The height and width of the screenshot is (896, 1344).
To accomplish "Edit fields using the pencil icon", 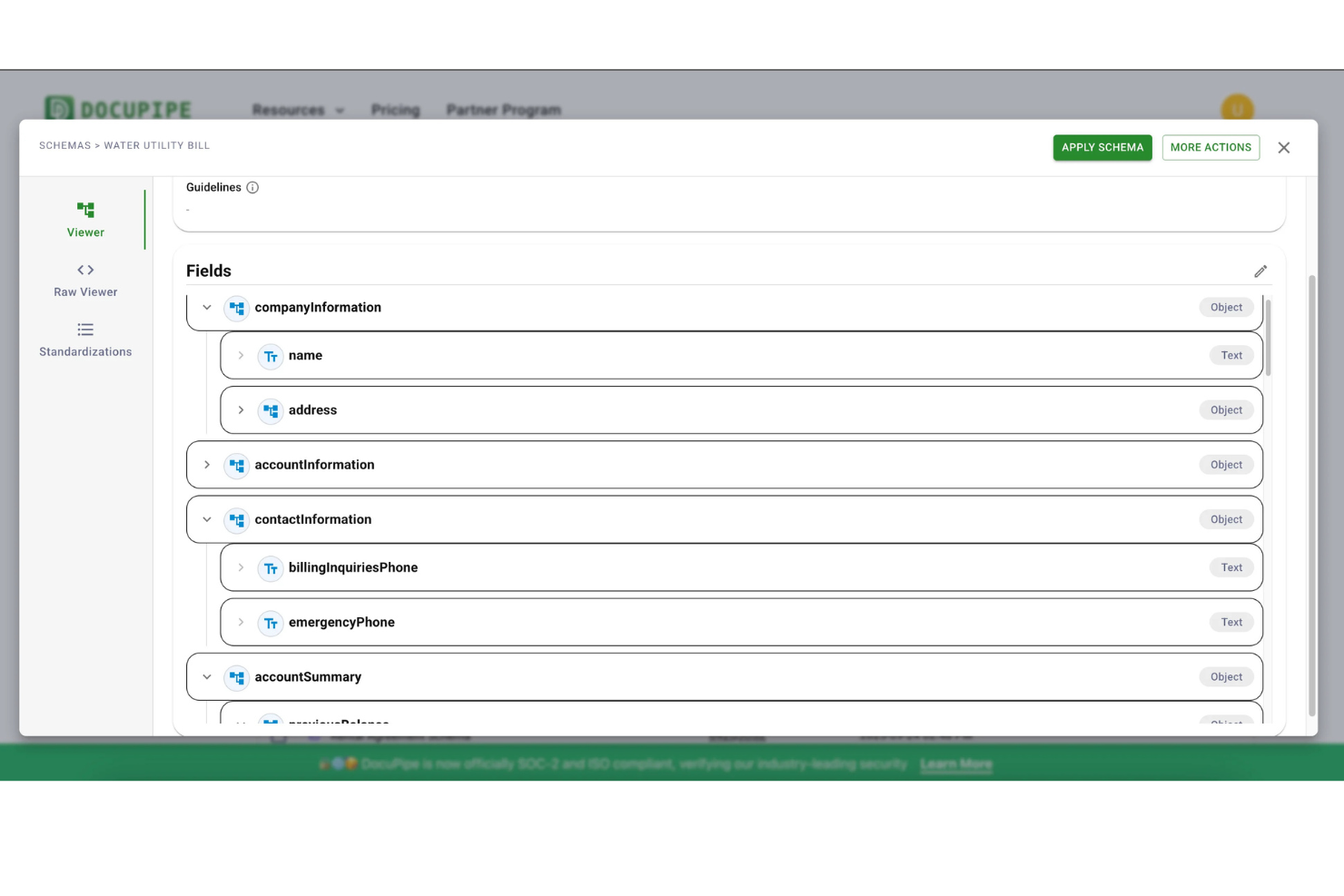I will (1260, 271).
